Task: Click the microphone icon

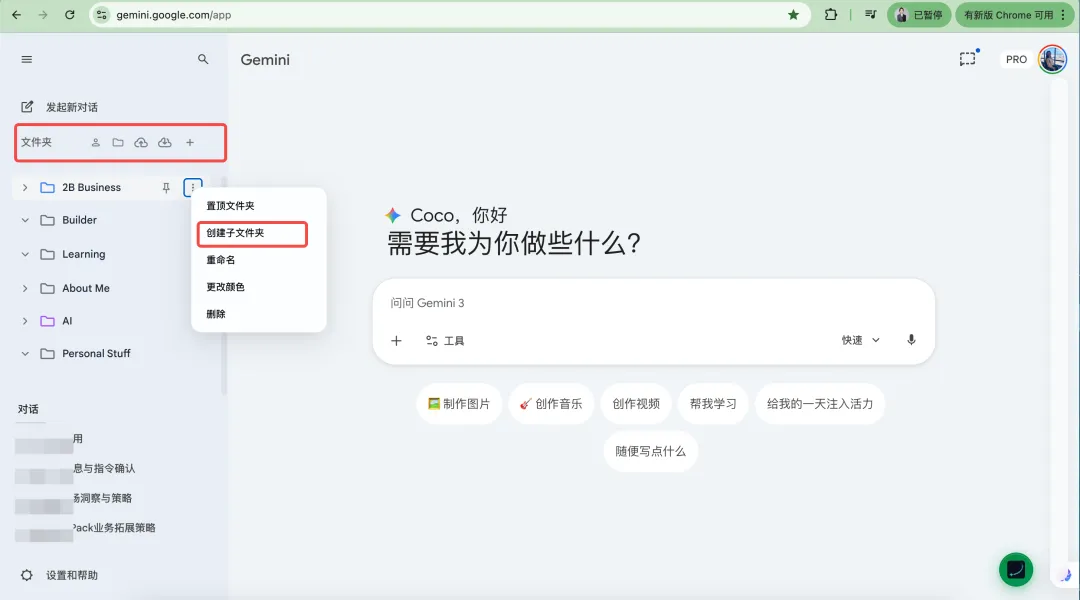Action: coord(911,340)
